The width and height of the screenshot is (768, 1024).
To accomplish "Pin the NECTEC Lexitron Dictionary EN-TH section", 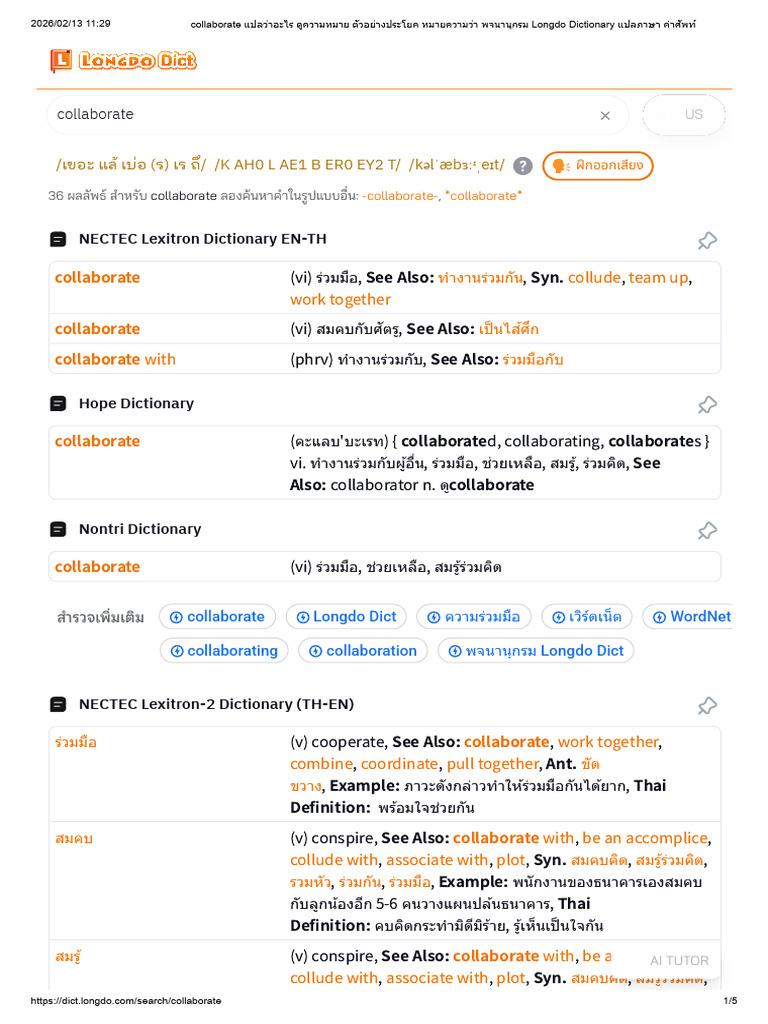I will point(707,240).
